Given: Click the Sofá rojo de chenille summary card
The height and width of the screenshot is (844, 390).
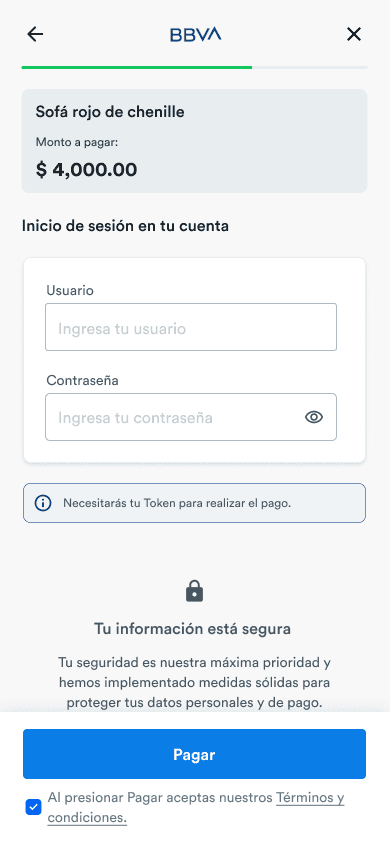Looking at the screenshot, I should [194, 141].
